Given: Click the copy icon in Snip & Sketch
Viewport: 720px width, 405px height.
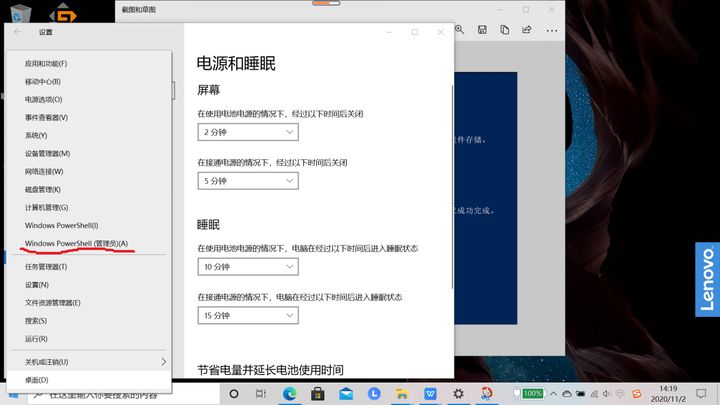Looking at the screenshot, I should pyautogui.click(x=504, y=30).
